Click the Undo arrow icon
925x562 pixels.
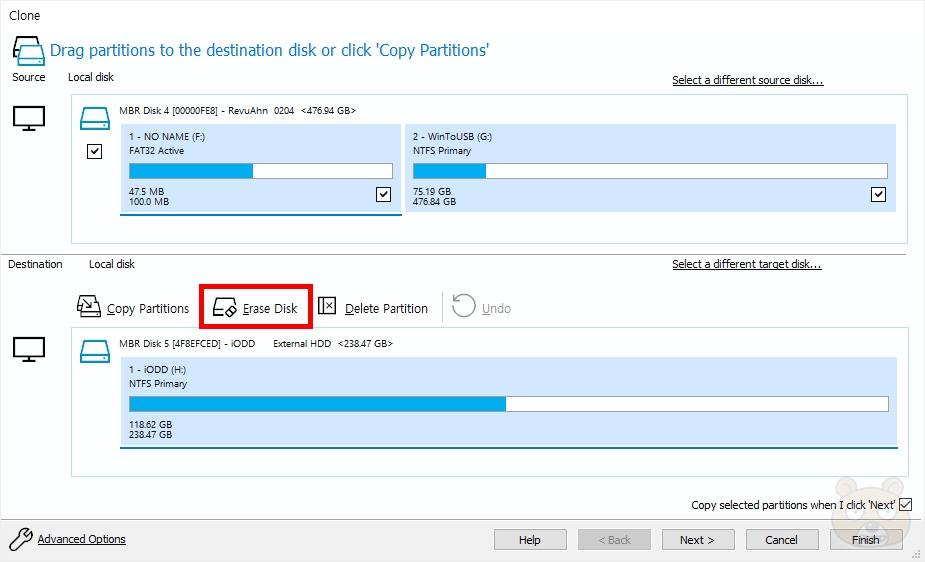coord(464,305)
